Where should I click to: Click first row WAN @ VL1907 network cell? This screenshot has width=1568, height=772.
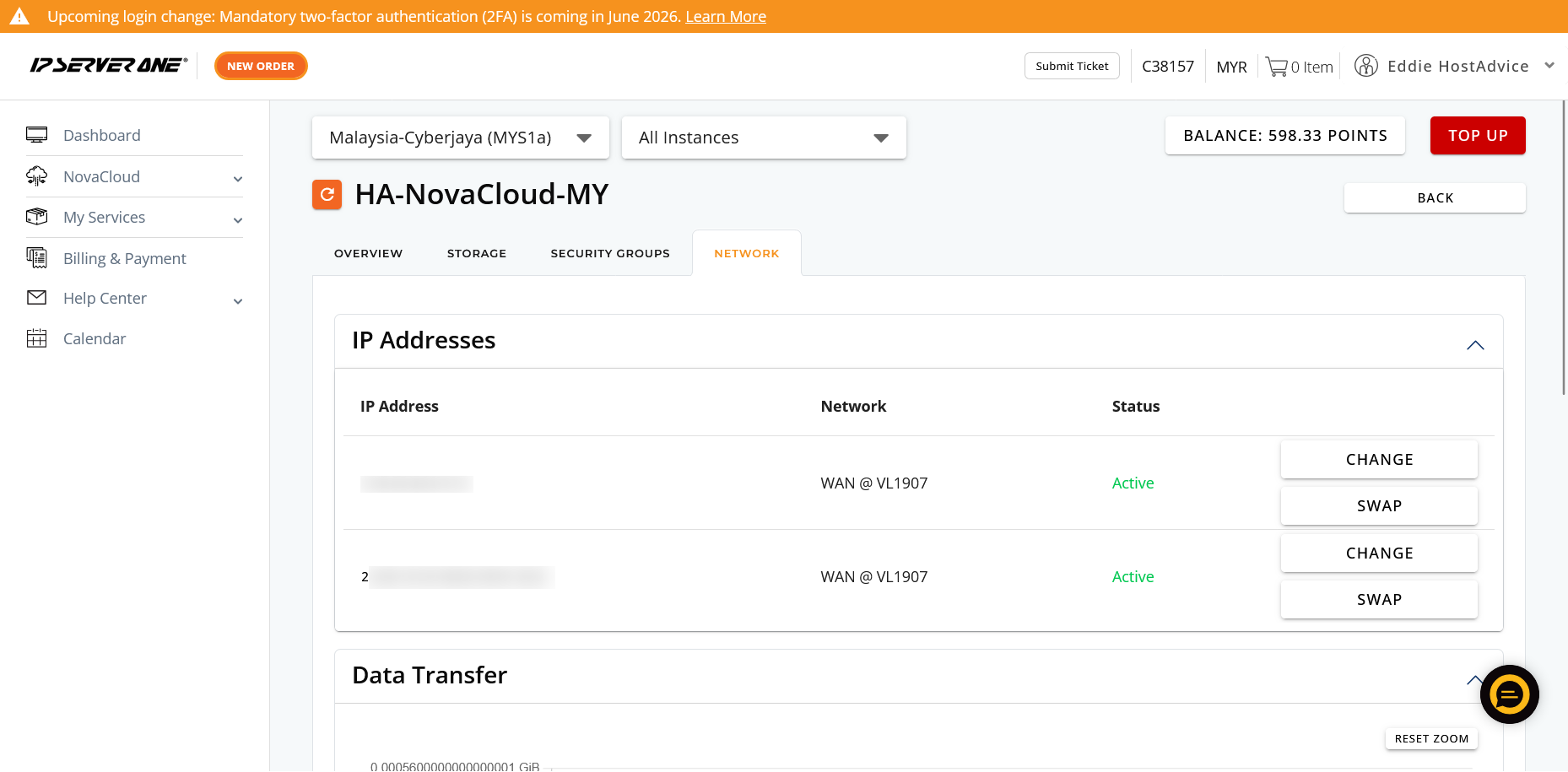coord(874,483)
